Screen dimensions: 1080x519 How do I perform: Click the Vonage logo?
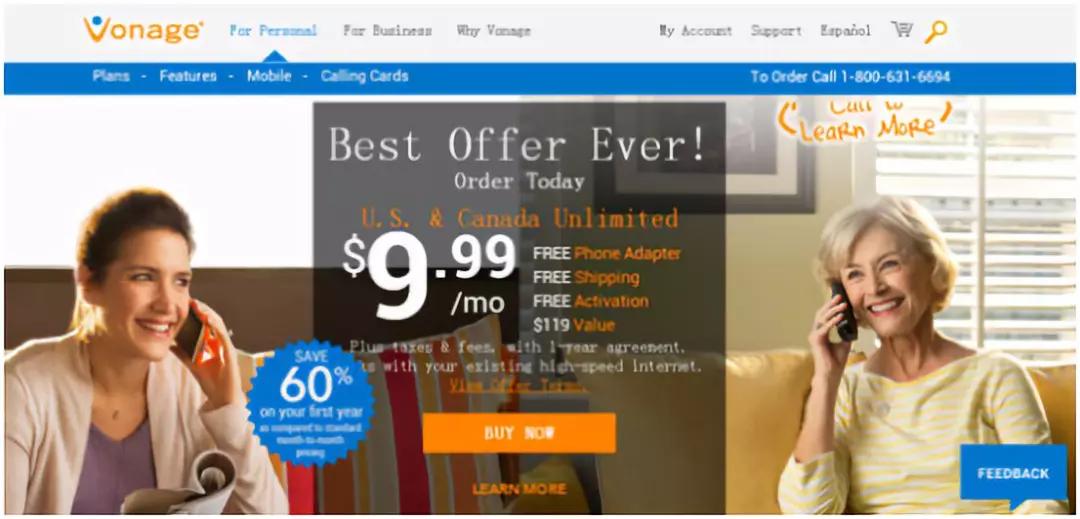tap(143, 30)
